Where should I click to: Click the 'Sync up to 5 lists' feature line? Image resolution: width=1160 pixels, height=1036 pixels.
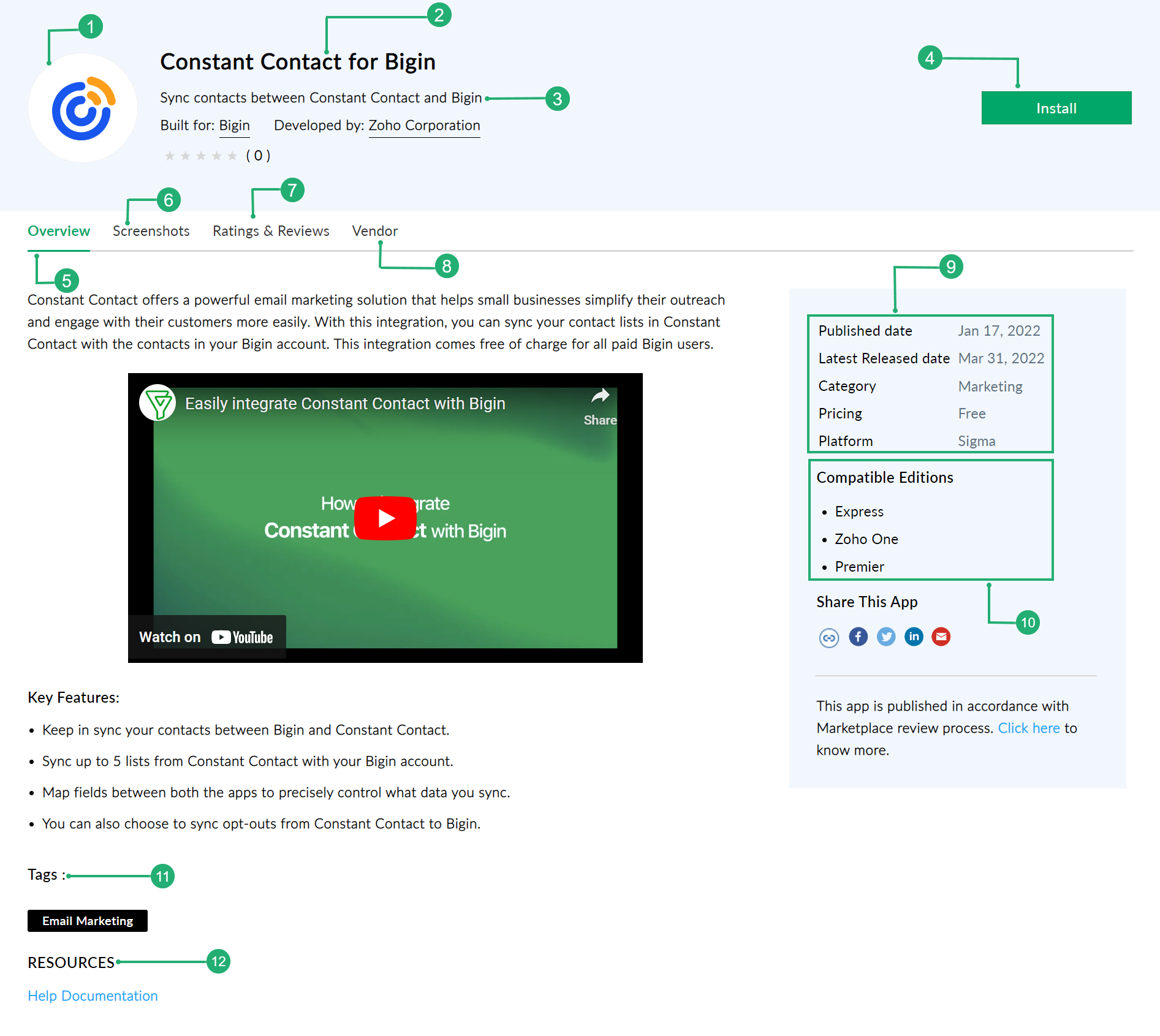(x=248, y=762)
